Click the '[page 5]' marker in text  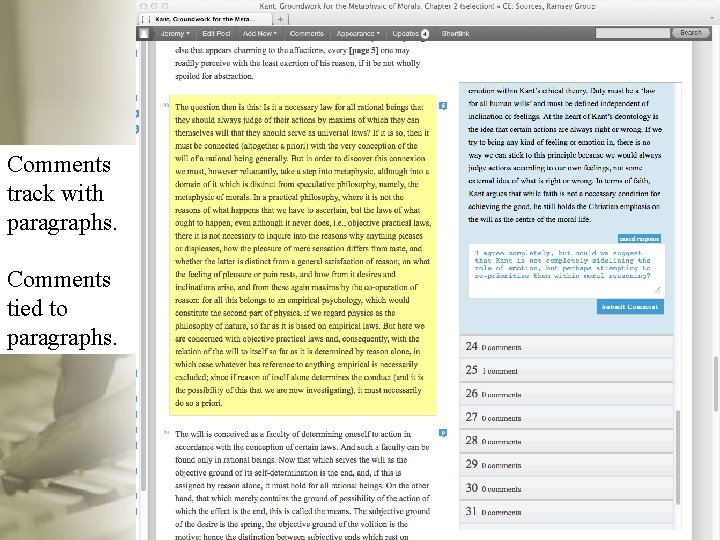(x=364, y=50)
